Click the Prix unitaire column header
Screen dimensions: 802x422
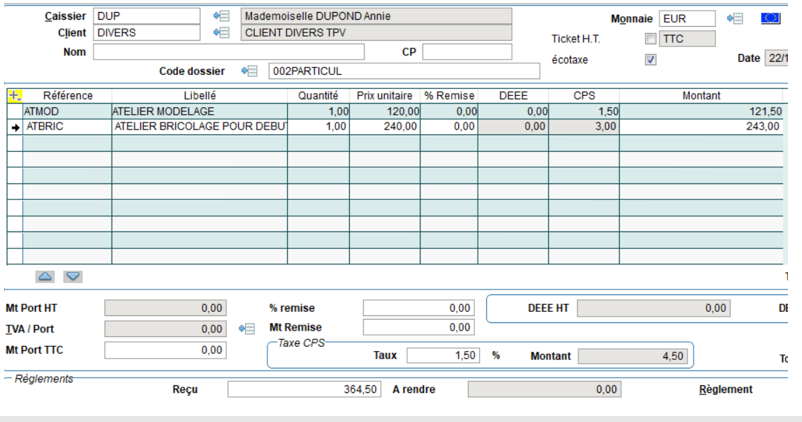[x=385, y=96]
